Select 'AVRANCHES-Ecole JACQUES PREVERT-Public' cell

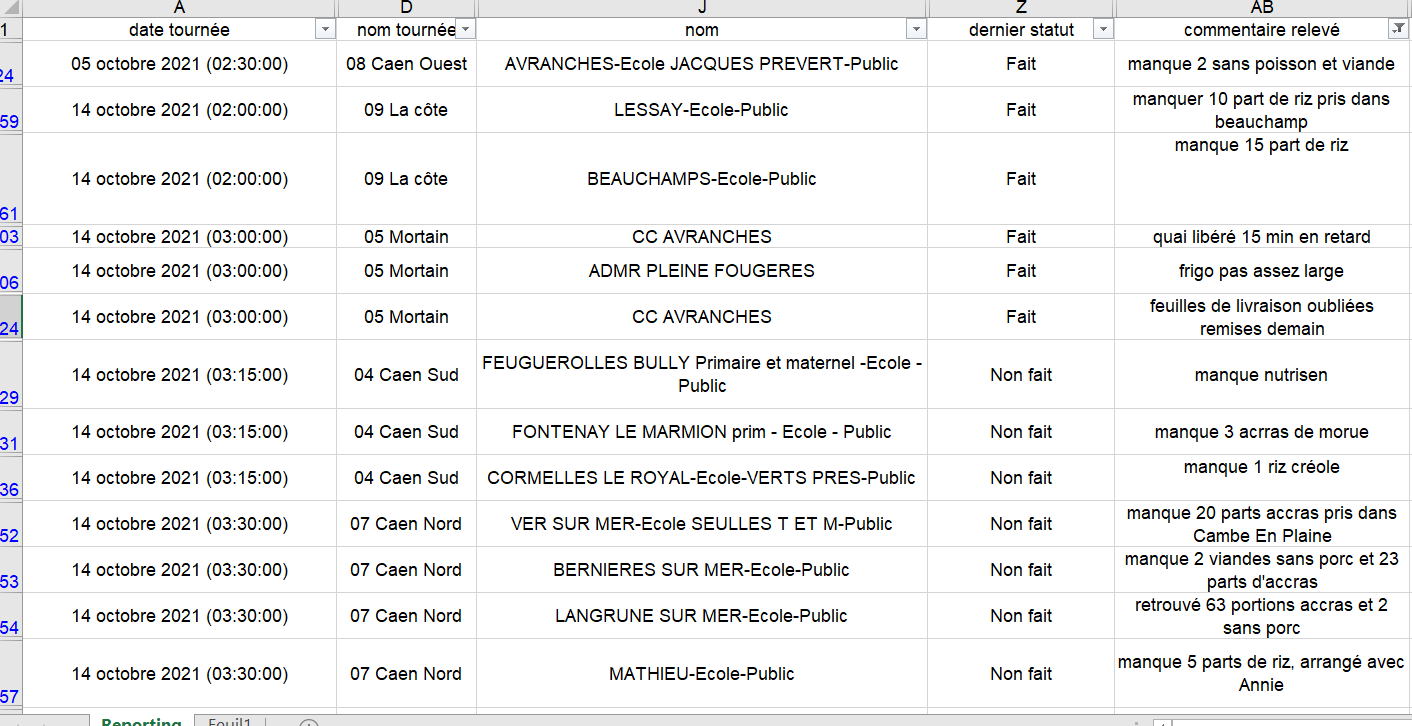click(x=702, y=64)
